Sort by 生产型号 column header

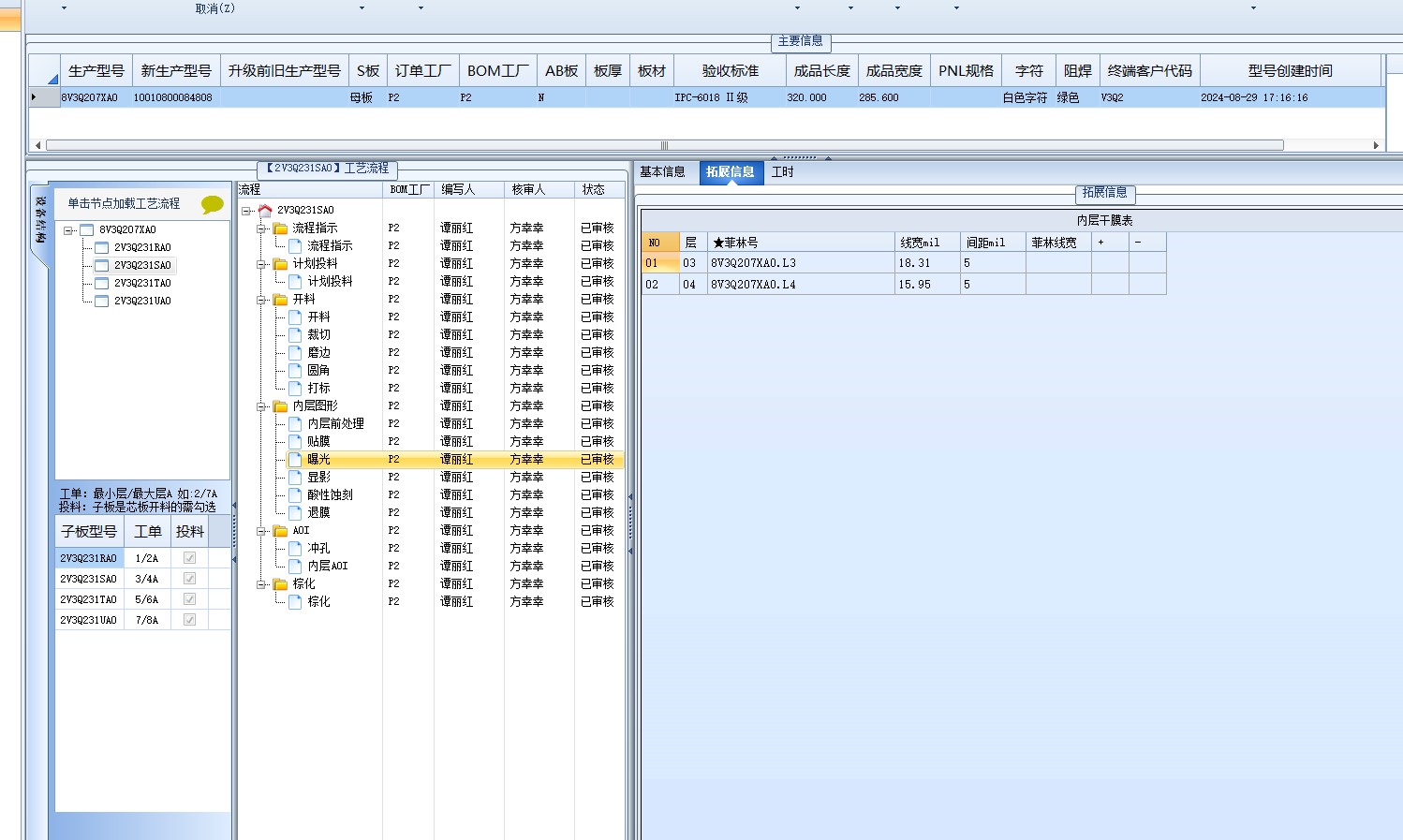pyautogui.click(x=96, y=71)
